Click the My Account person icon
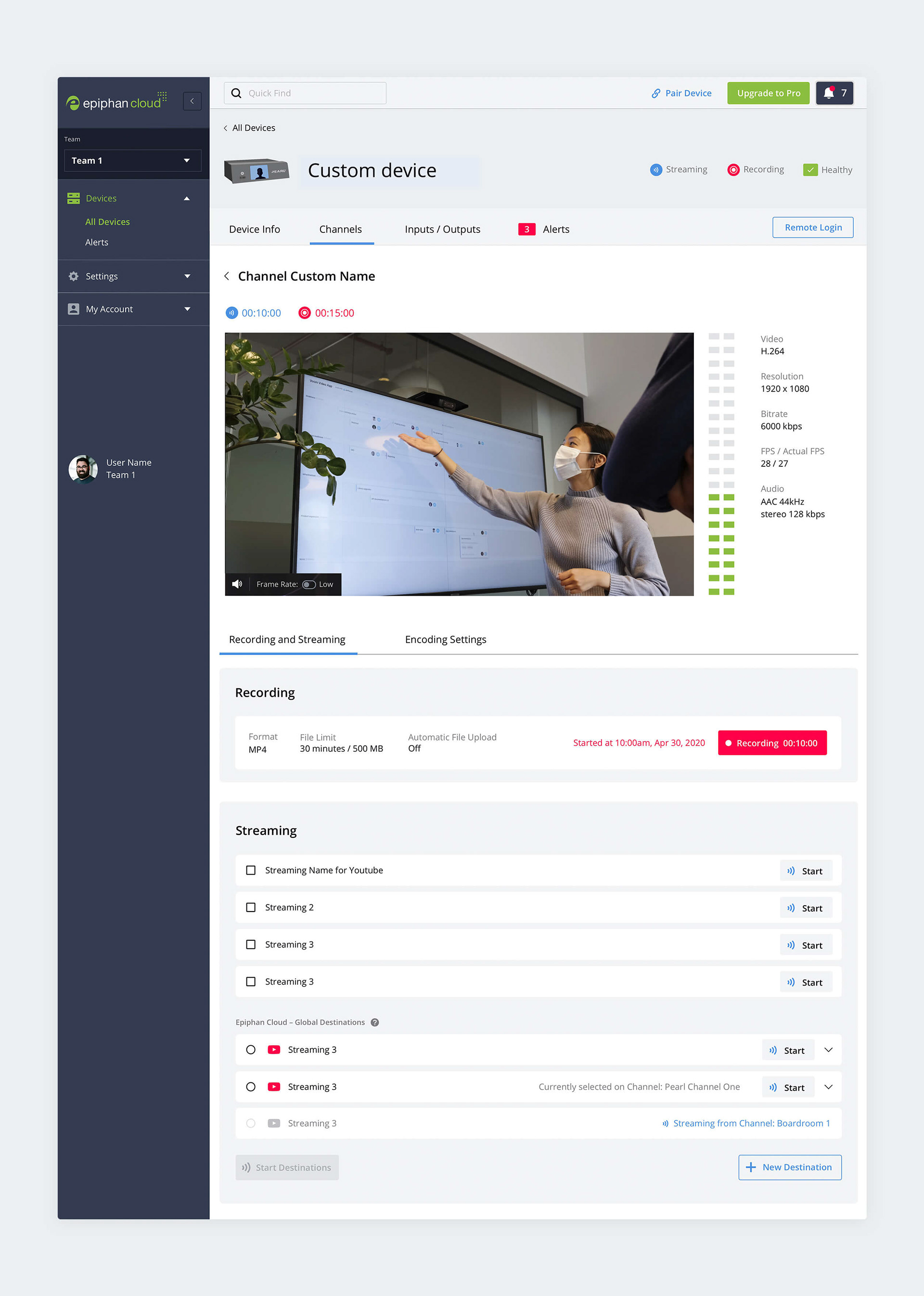Image resolution: width=924 pixels, height=1296 pixels. [x=74, y=309]
